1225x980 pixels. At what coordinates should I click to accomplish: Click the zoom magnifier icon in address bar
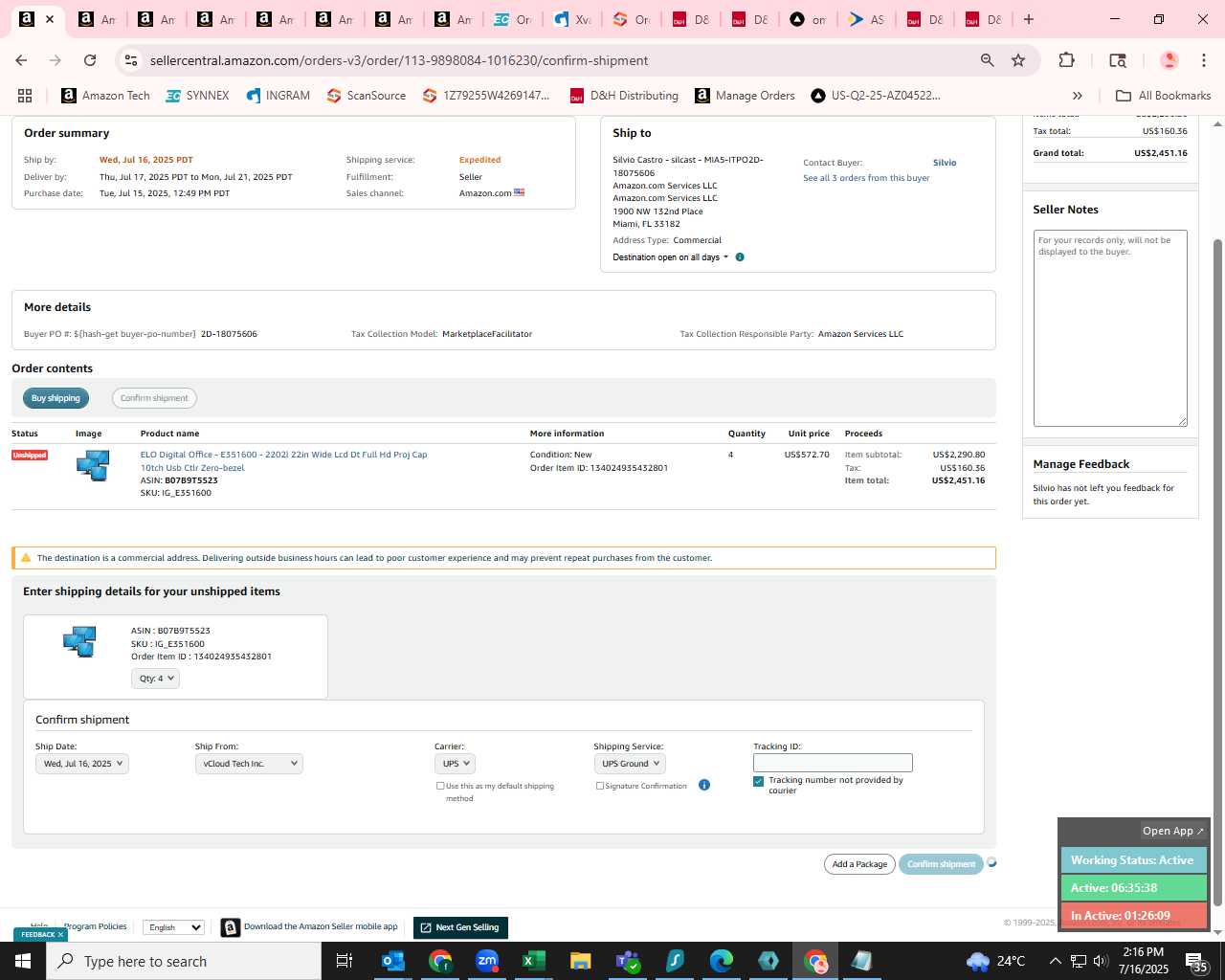(x=987, y=60)
